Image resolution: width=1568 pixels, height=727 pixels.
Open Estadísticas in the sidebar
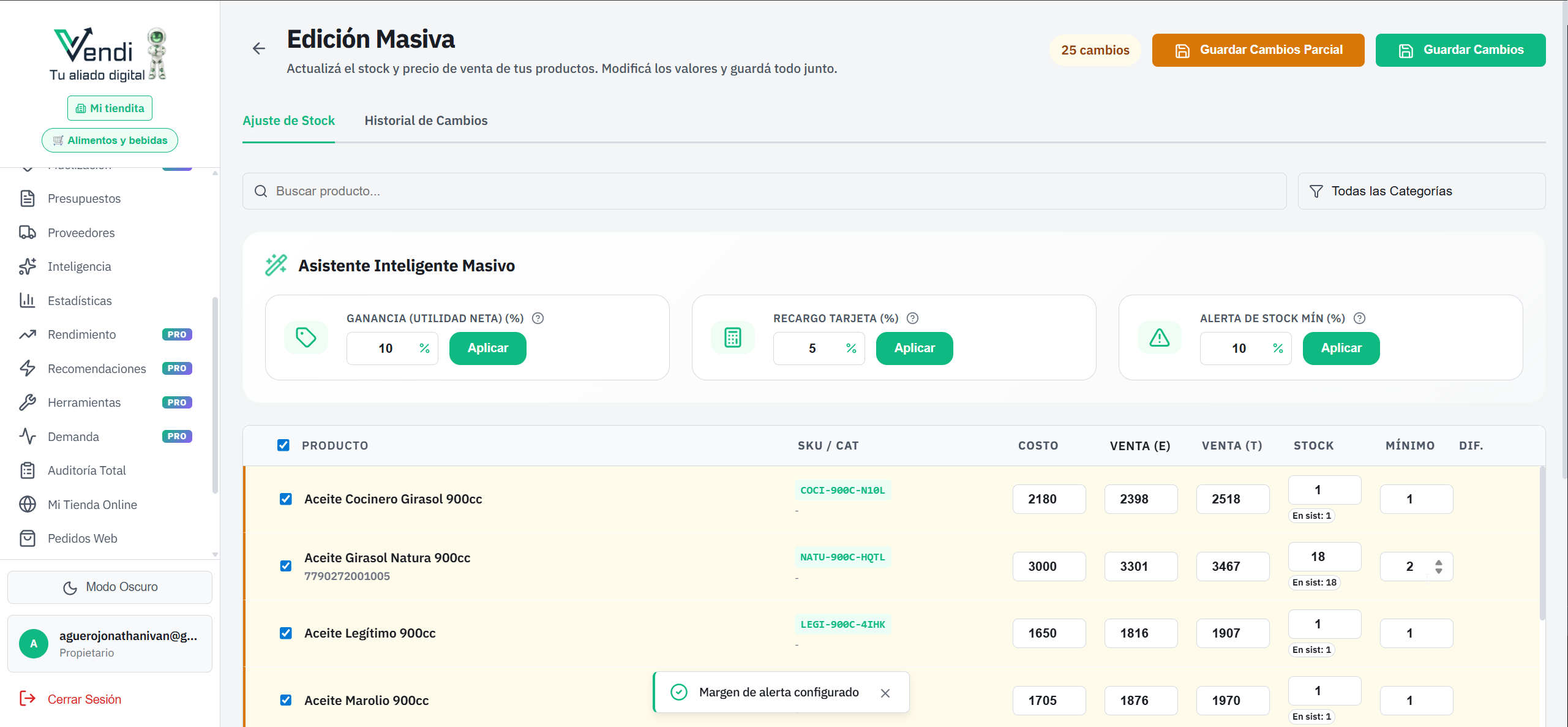[80, 301]
